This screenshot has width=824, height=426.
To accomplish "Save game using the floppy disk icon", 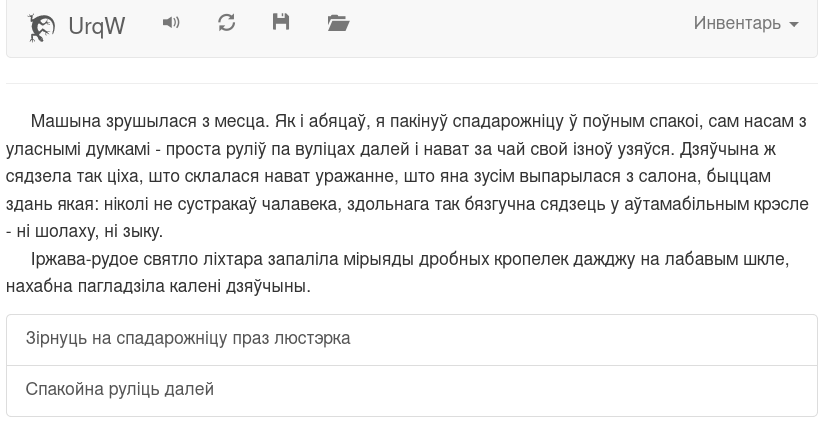I will pyautogui.click(x=281, y=22).
